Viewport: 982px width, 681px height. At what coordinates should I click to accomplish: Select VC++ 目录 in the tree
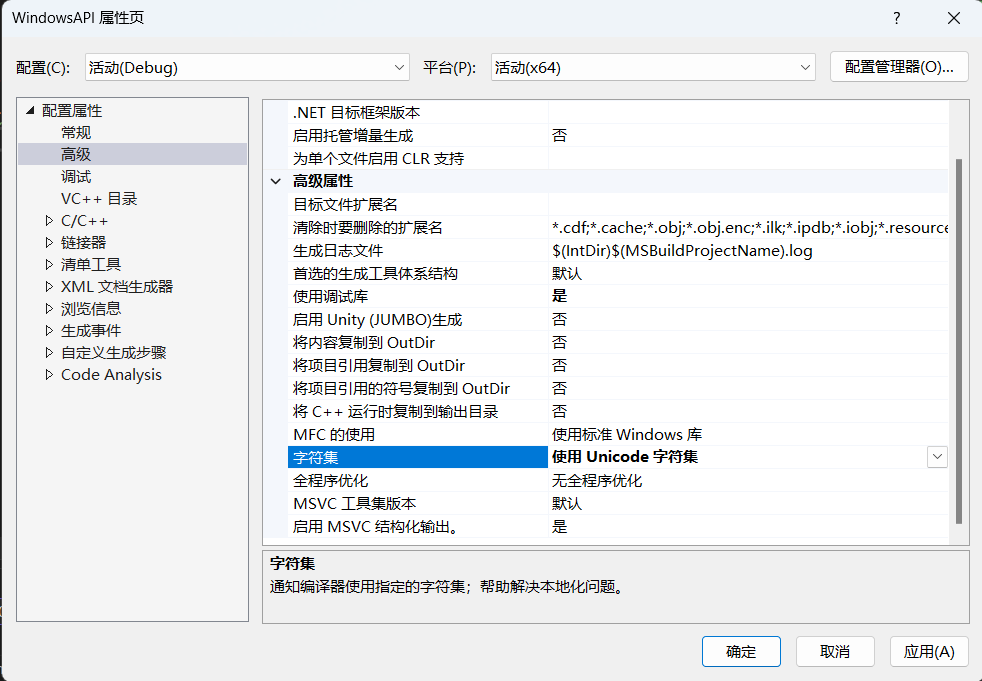(99, 199)
